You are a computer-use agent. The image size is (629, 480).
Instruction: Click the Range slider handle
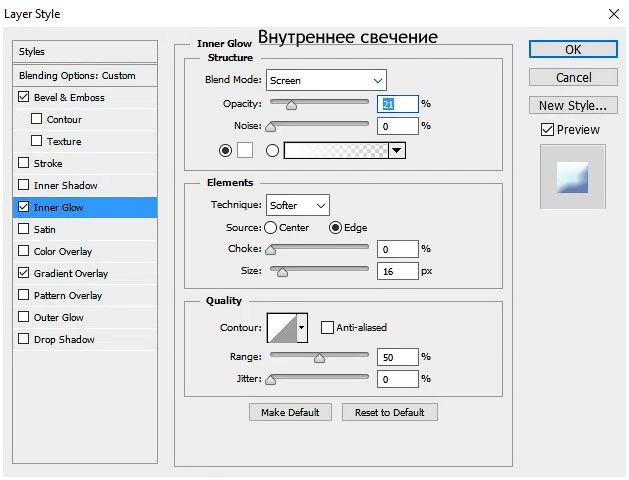[319, 357]
